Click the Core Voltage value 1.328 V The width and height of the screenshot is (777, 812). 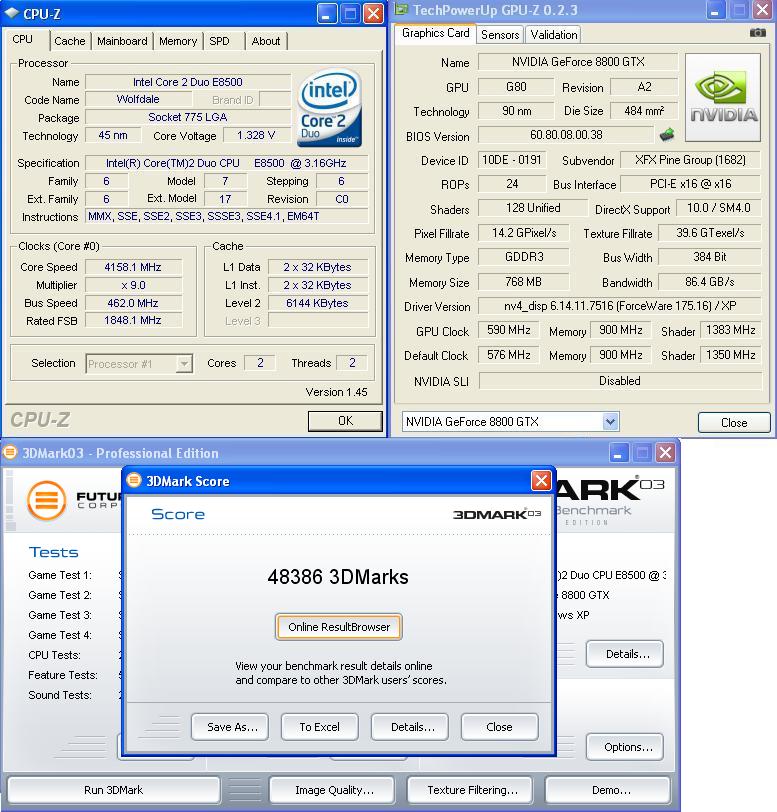point(256,135)
